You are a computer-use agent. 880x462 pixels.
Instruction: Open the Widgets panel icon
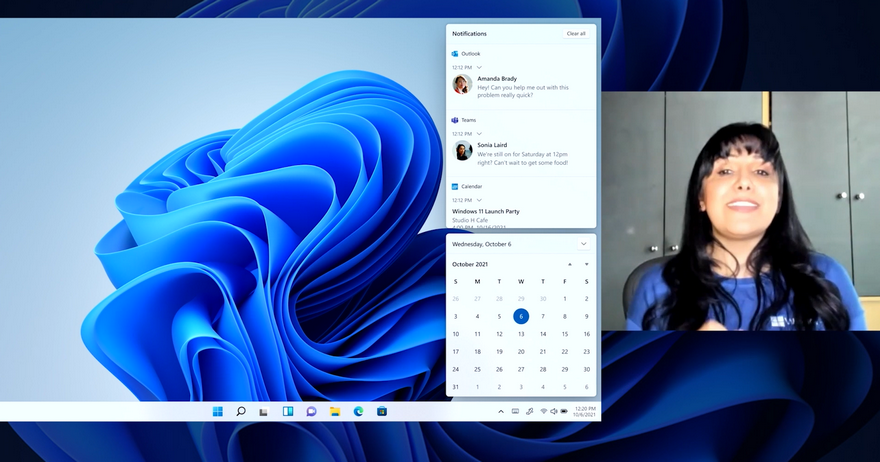click(288, 411)
